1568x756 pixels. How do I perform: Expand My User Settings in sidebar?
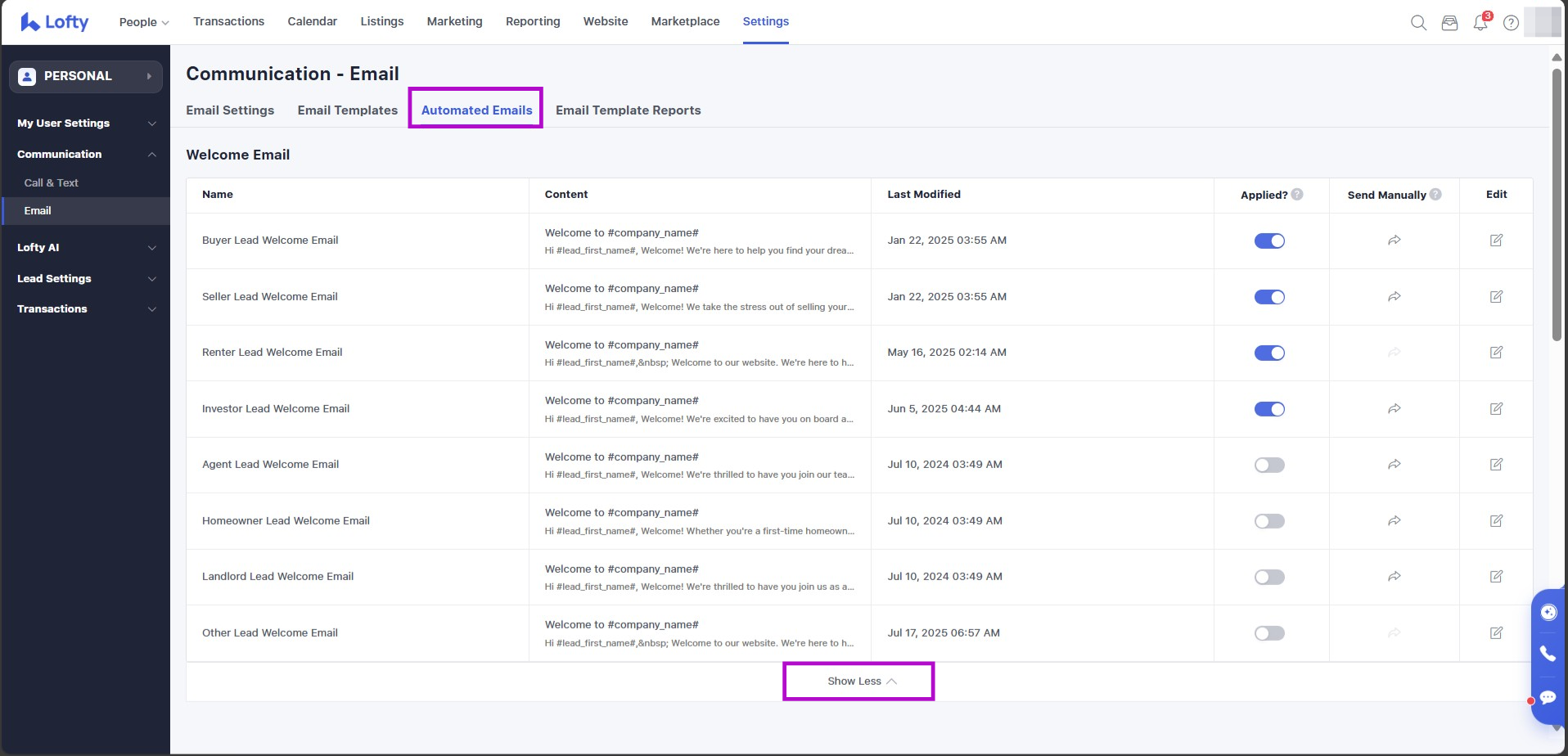tap(86, 124)
